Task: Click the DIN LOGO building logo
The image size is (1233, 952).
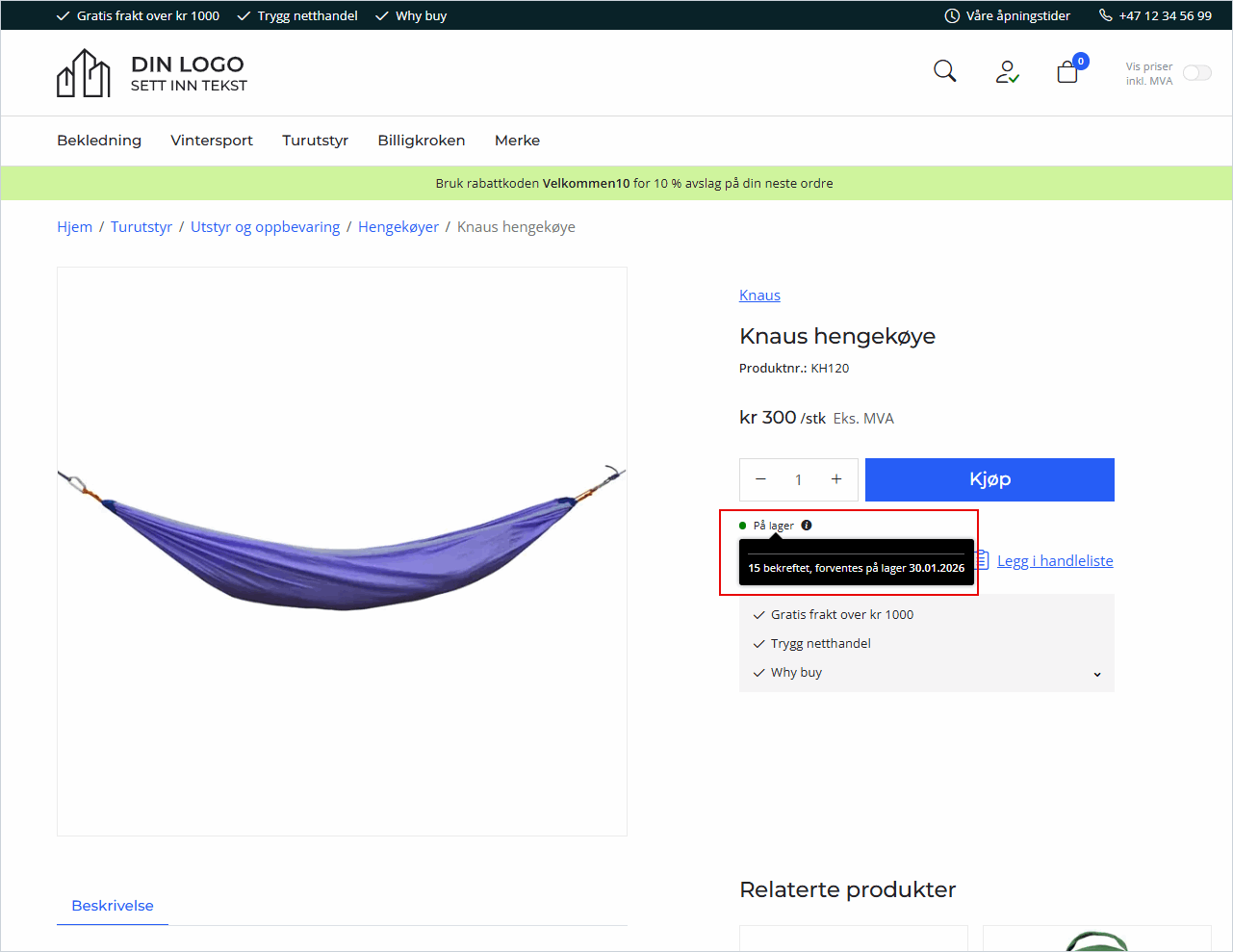Action: (84, 74)
